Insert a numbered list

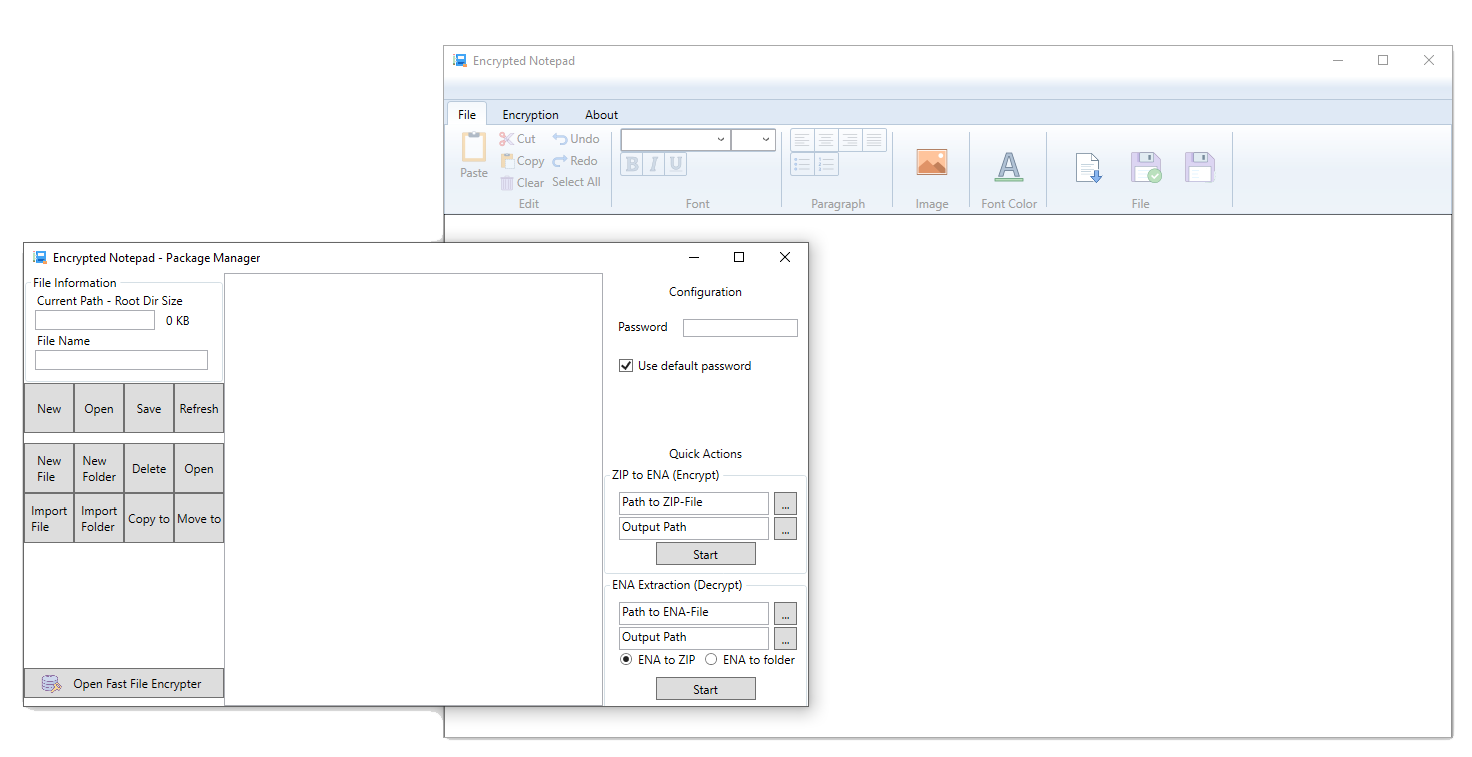point(826,165)
